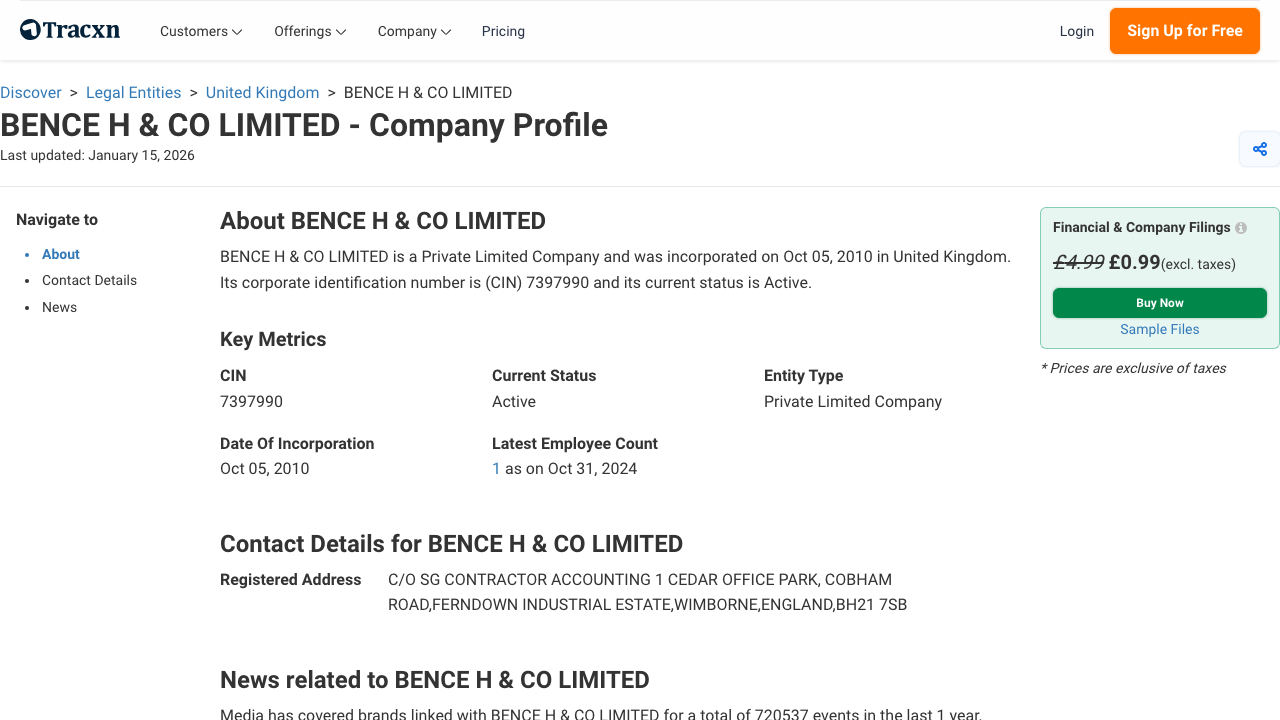Open the United Kingdom breadcrumb link
Viewport: 1280px width, 720px height.
[262, 92]
